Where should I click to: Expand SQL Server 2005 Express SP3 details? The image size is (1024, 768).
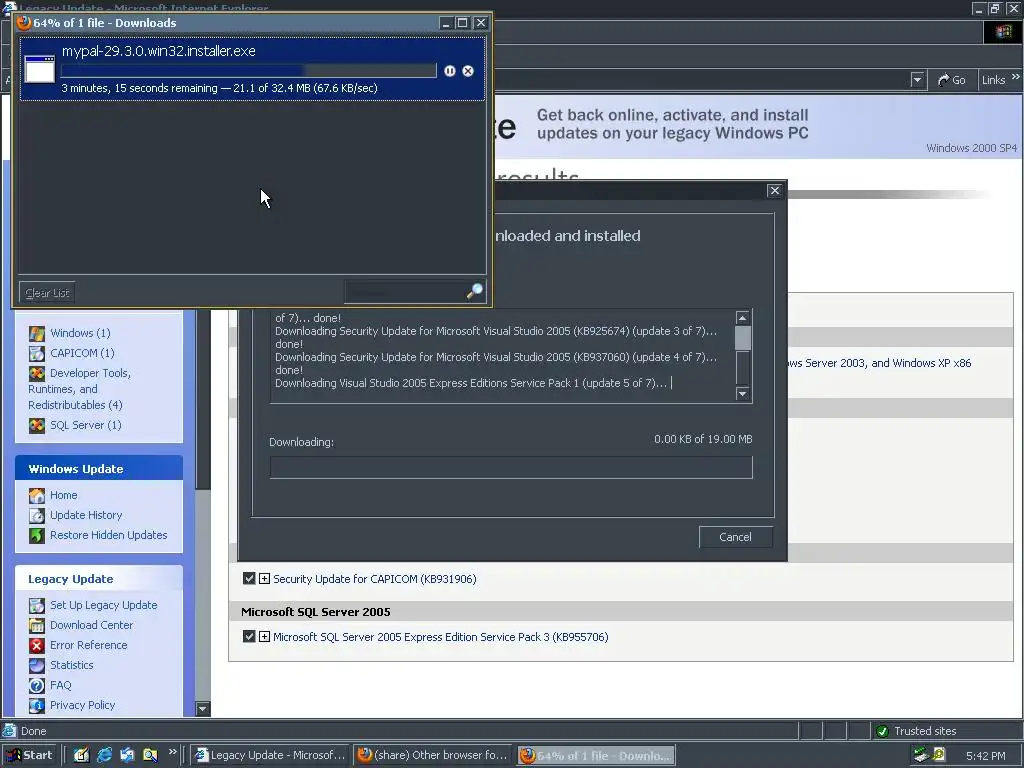click(x=264, y=637)
